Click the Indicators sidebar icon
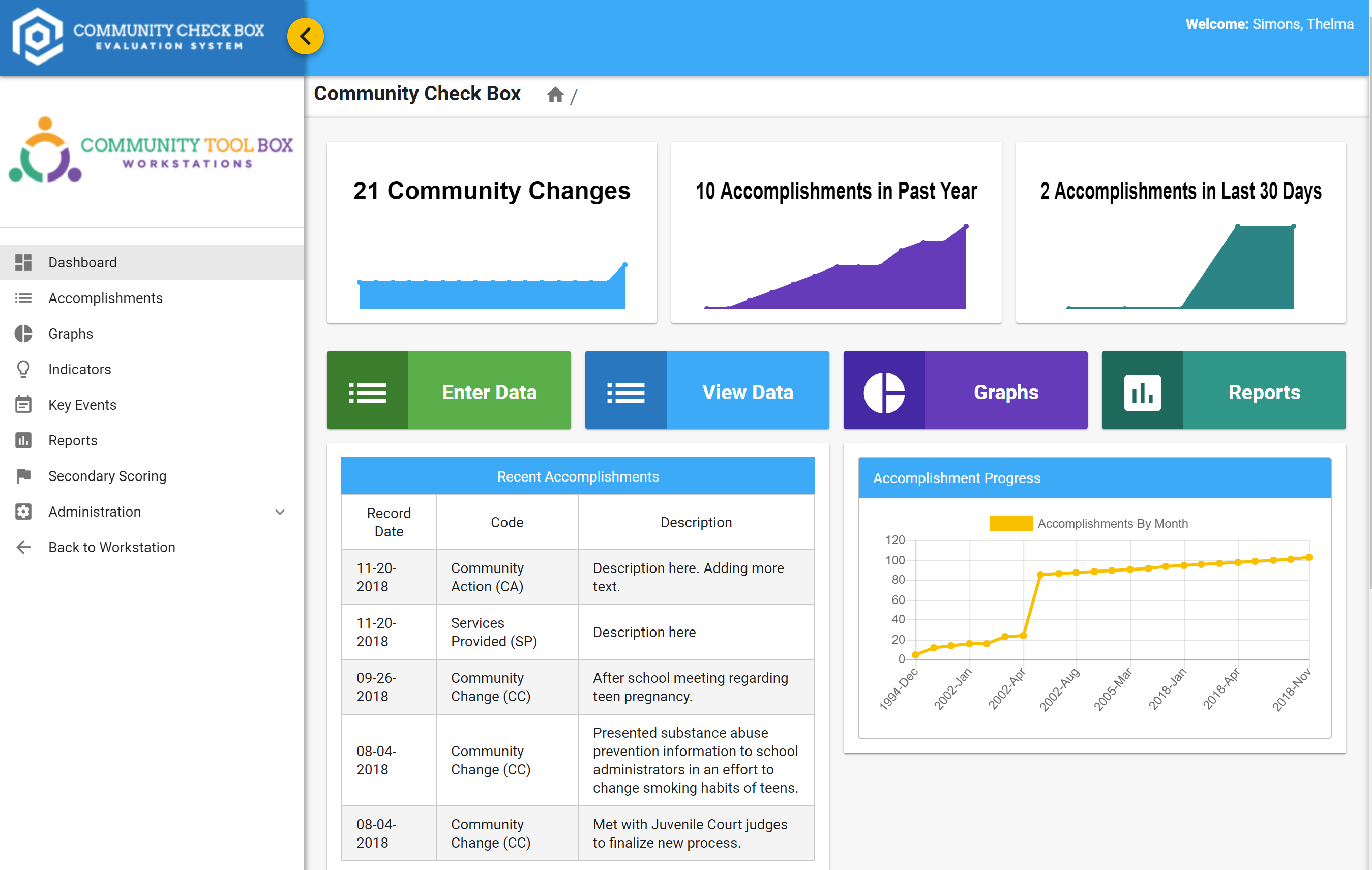 click(24, 368)
